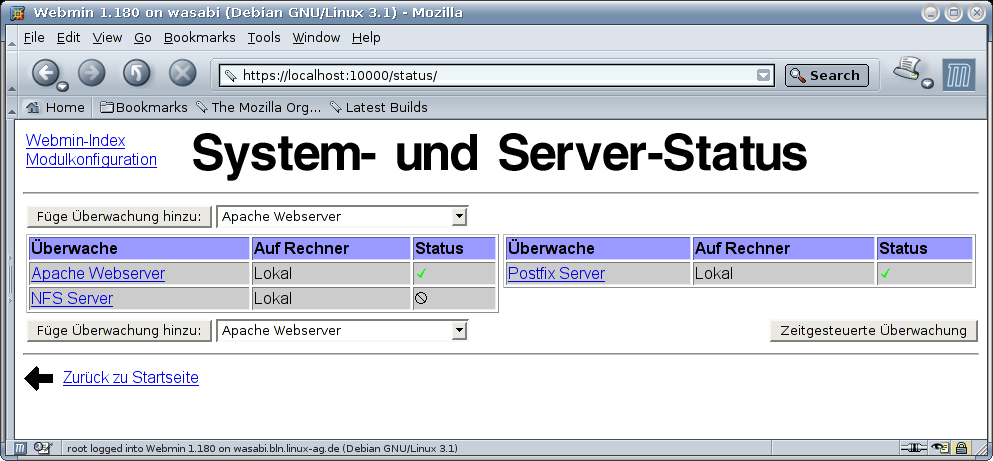Click the Print icon in toolbar
Image resolution: width=993 pixels, height=461 pixels.
tap(907, 71)
